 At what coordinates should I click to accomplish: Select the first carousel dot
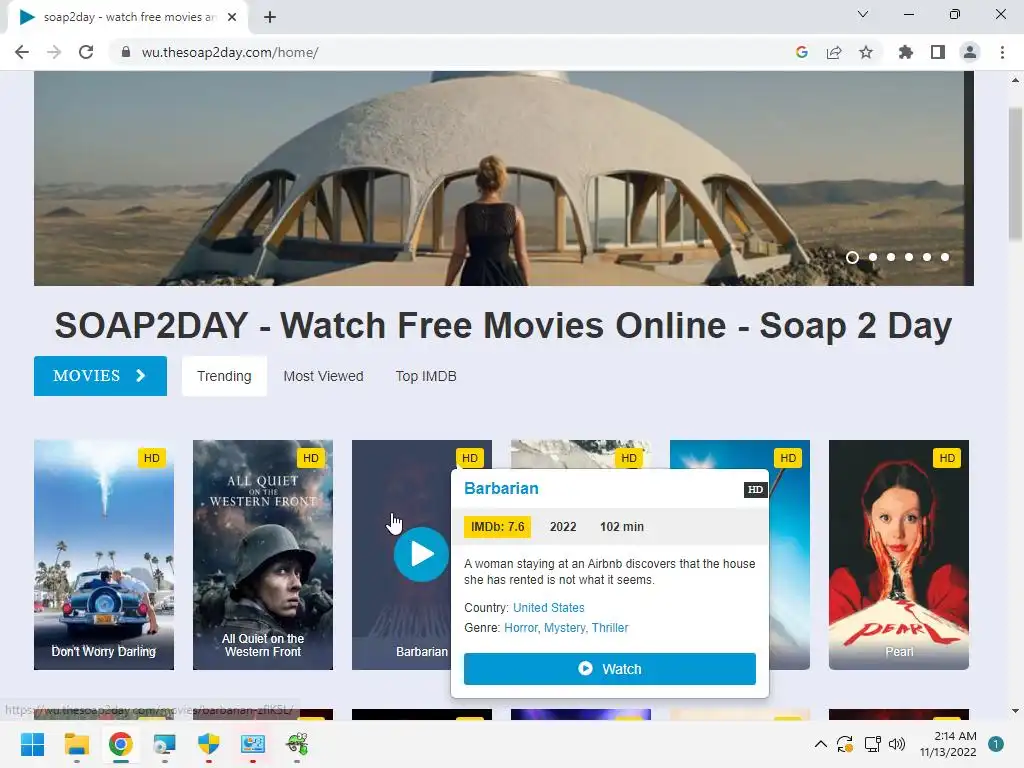click(852, 257)
